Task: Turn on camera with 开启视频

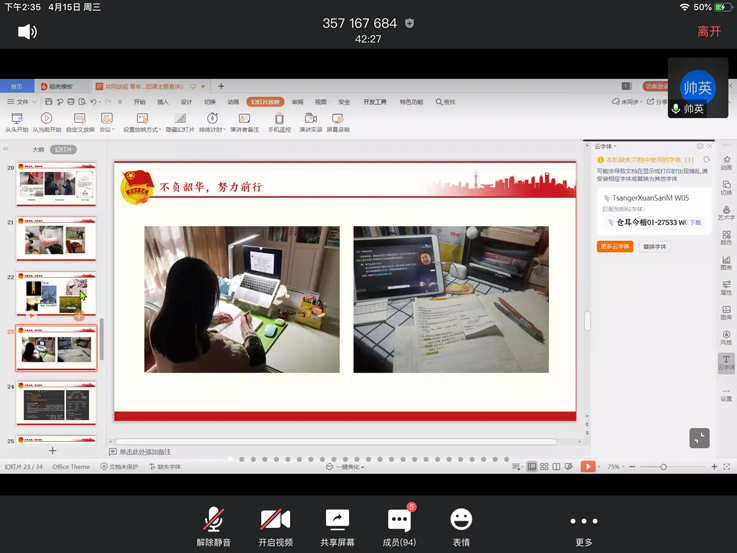Action: [x=275, y=524]
